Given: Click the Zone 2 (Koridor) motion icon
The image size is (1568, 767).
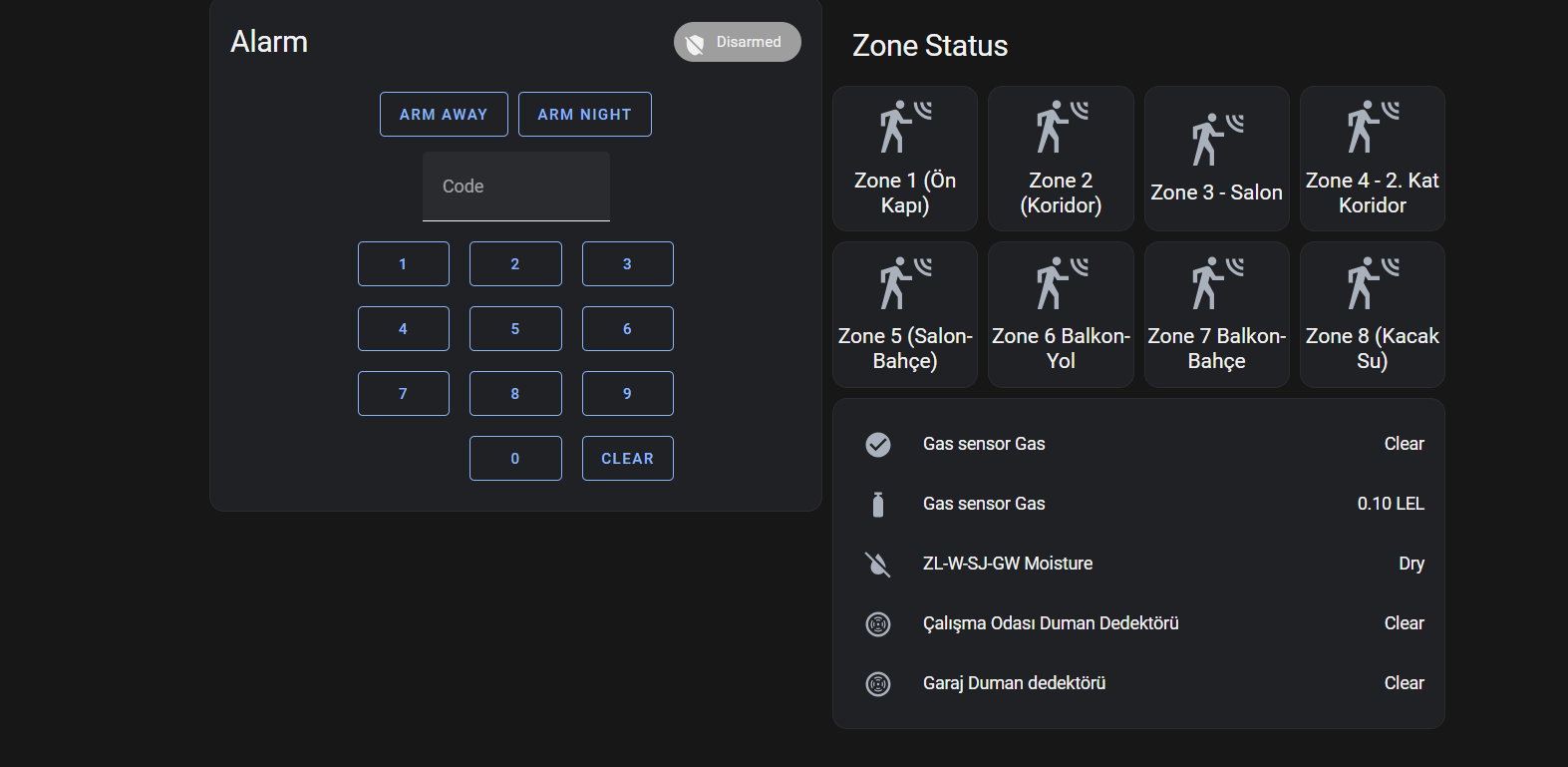Looking at the screenshot, I should tap(1061, 127).
